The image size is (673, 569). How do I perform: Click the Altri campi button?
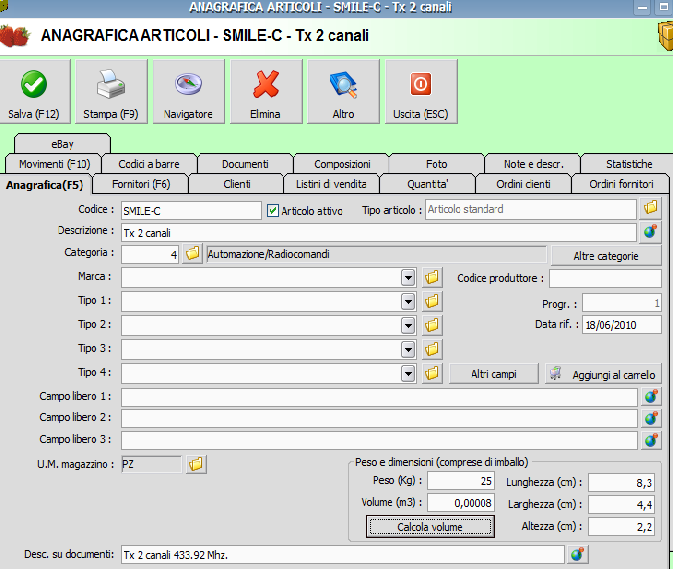[x=494, y=374]
